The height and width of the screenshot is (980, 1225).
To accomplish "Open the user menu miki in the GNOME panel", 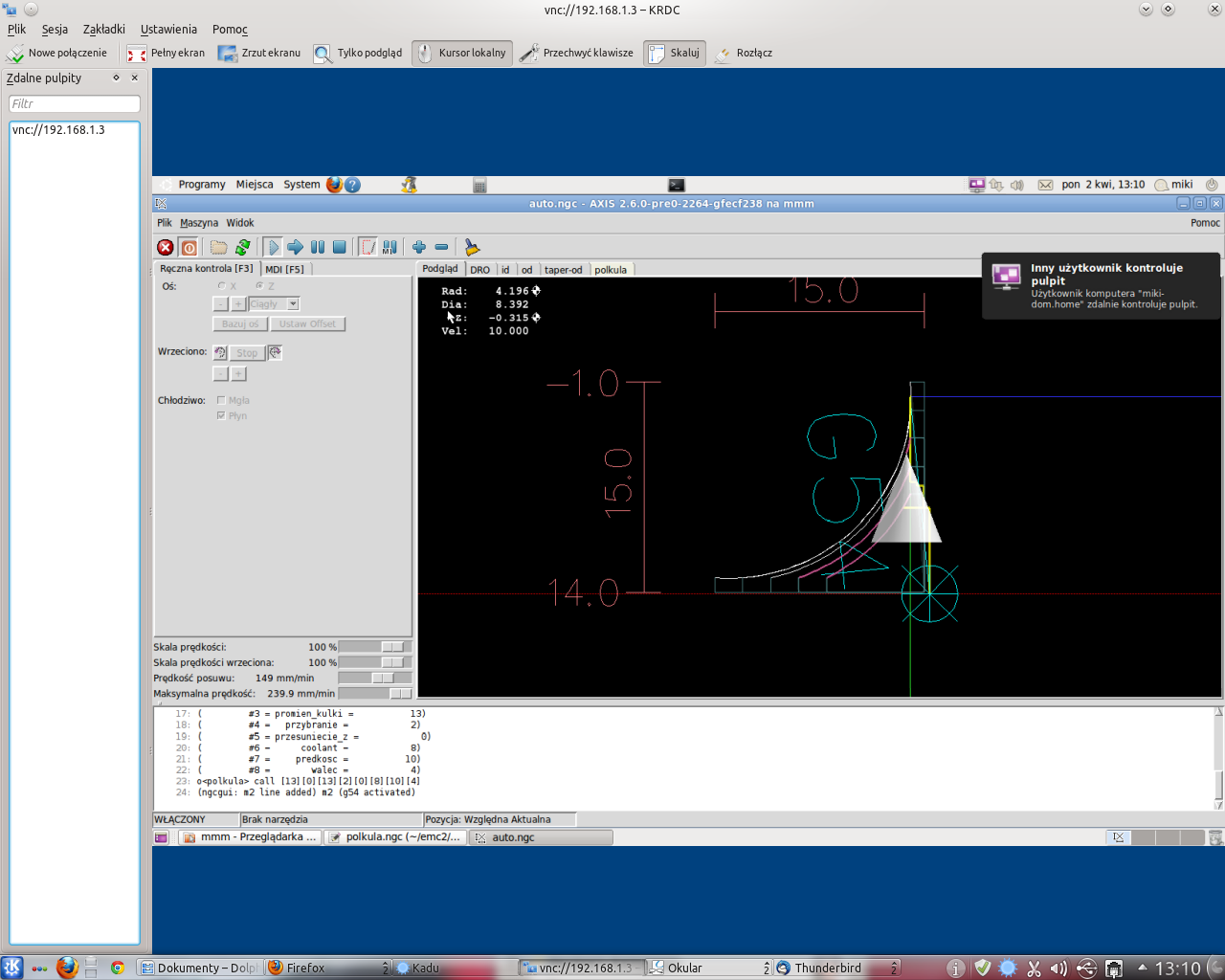I will [1174, 185].
